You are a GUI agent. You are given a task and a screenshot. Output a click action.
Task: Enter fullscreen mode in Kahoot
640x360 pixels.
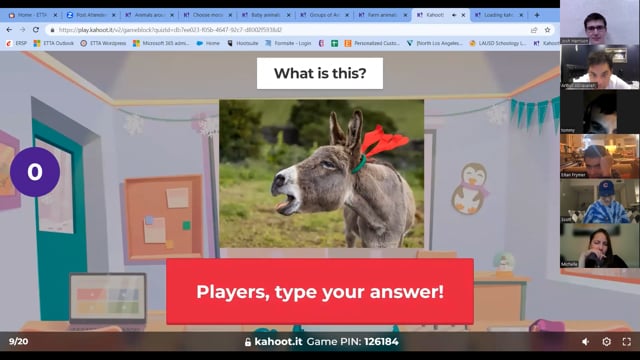click(x=627, y=342)
